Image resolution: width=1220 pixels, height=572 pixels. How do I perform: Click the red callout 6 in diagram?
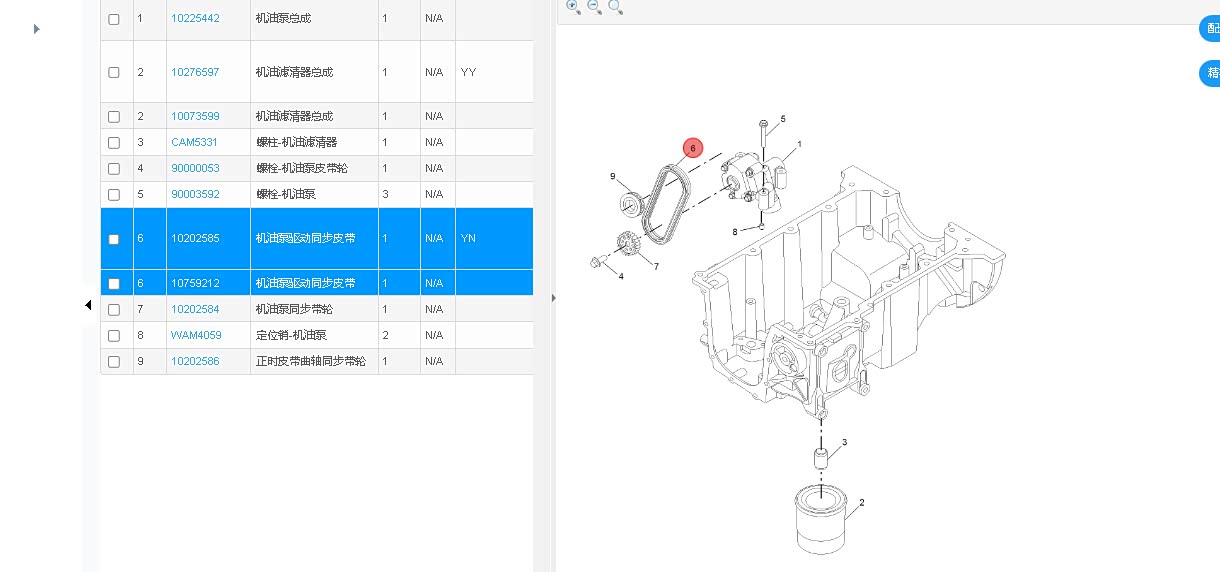pos(692,148)
